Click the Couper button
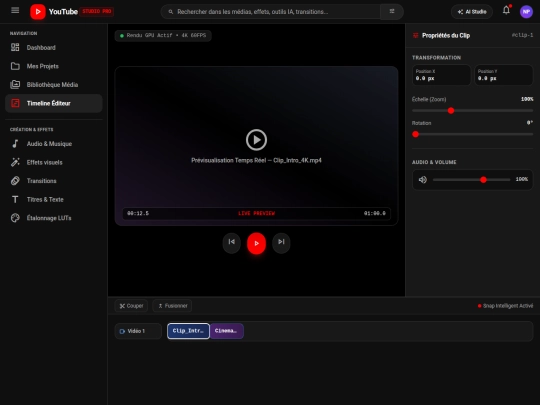The image size is (540, 405). [131, 306]
